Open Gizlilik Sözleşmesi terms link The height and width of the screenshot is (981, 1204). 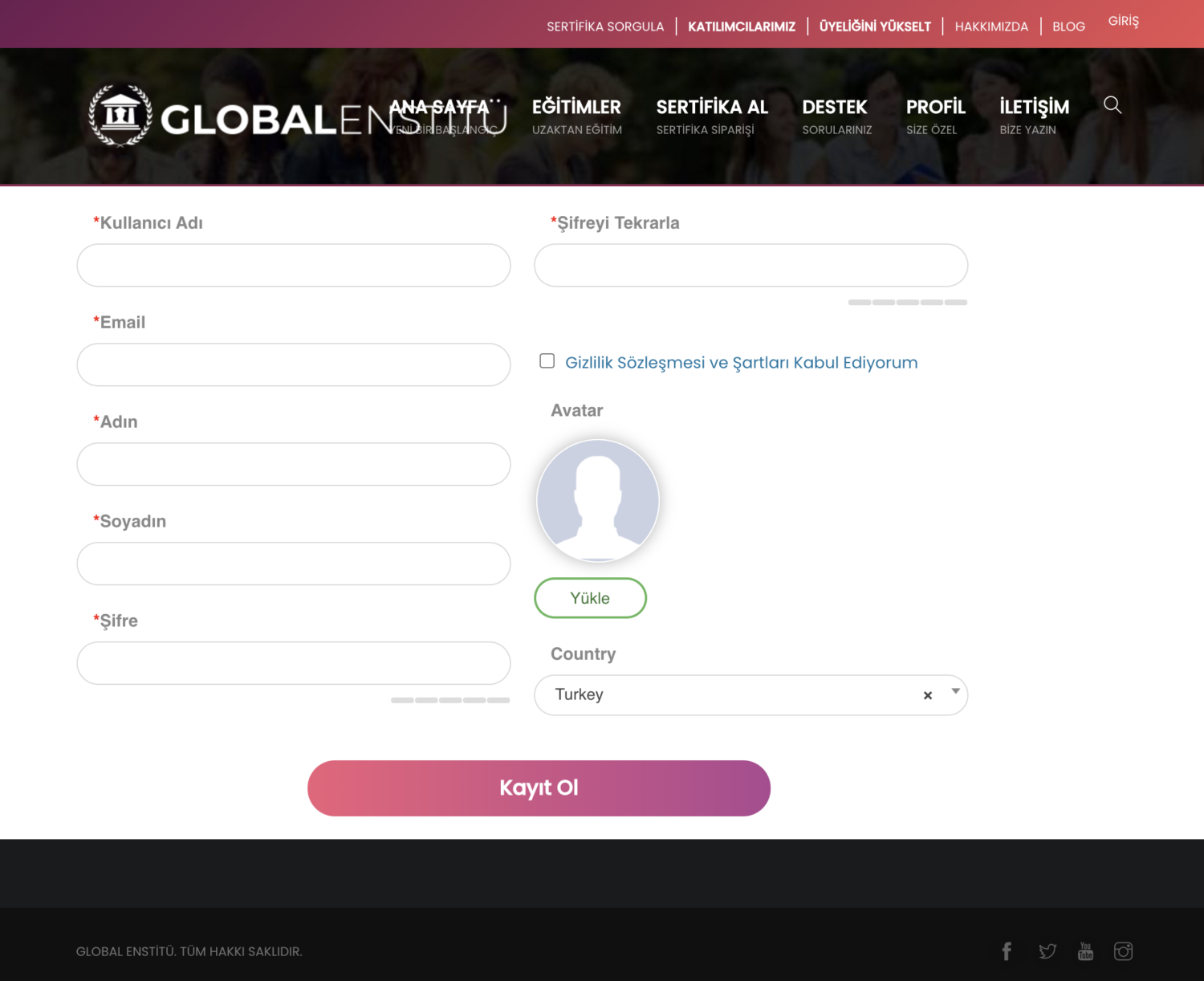click(741, 363)
